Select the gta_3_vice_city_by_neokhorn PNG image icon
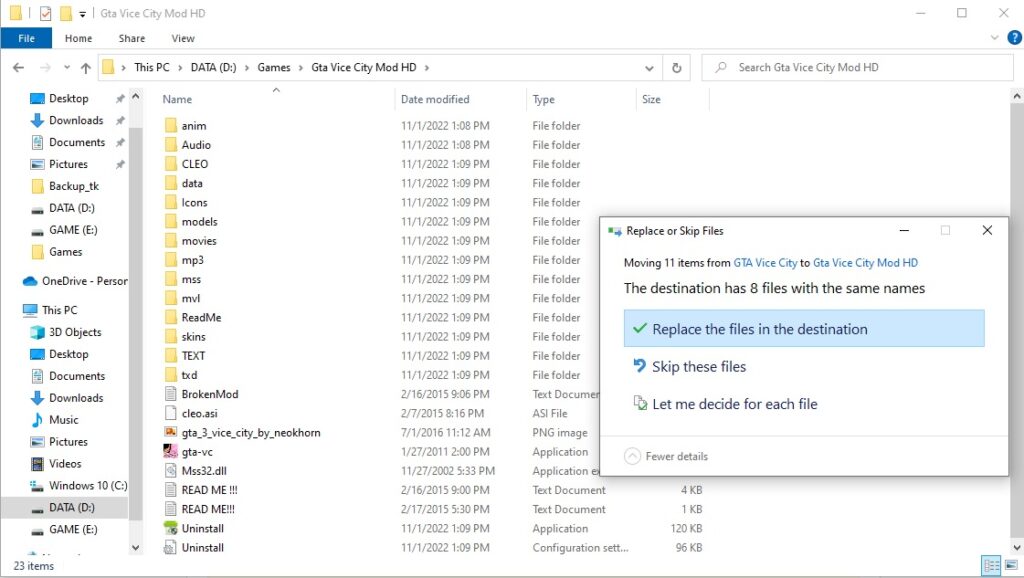The width and height of the screenshot is (1024, 578). click(x=170, y=432)
